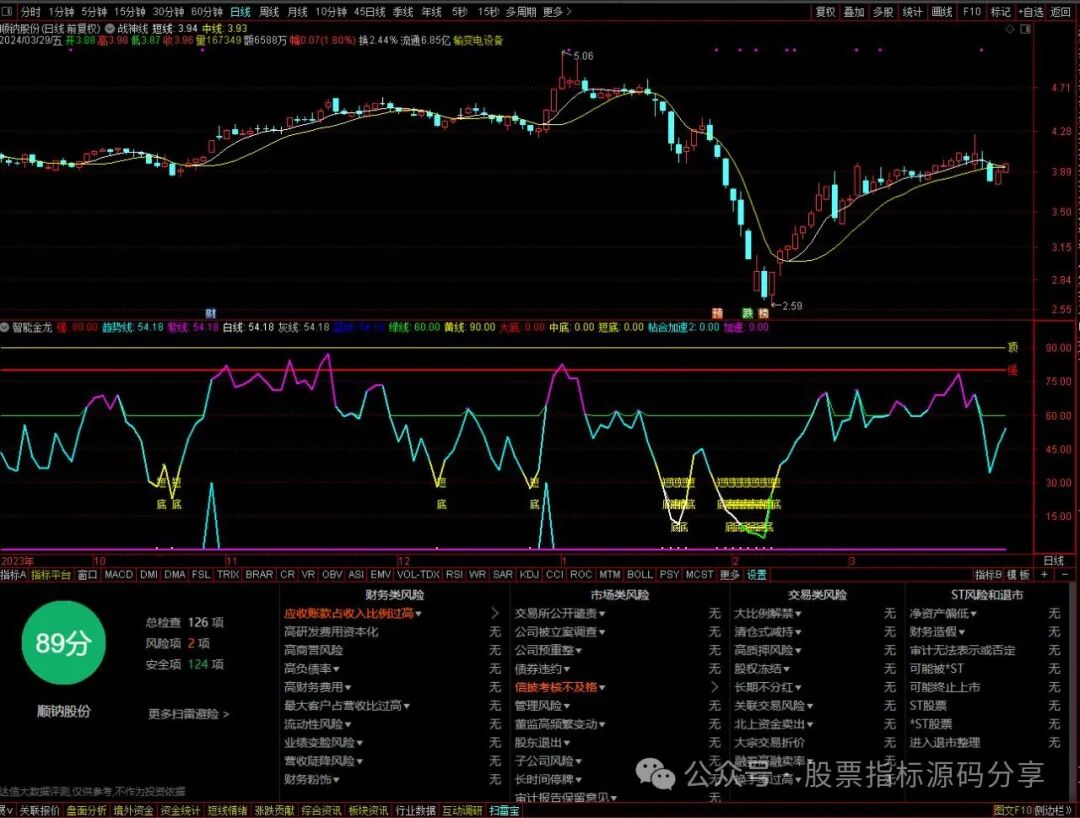The image size is (1080, 818).
Task: Open 指标平台 indicator platform tab
Action: click(x=51, y=574)
